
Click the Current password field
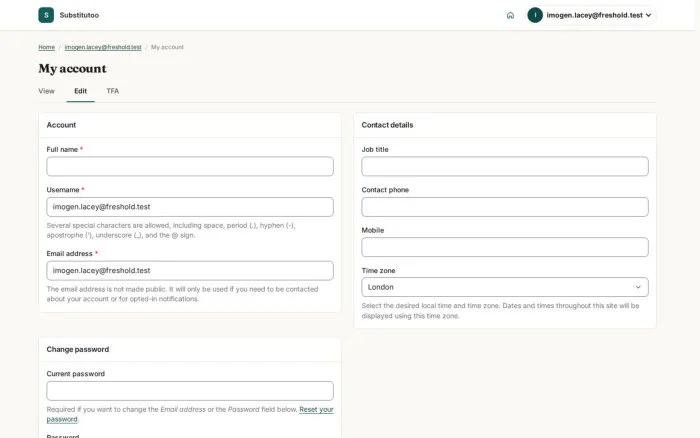click(x=190, y=391)
